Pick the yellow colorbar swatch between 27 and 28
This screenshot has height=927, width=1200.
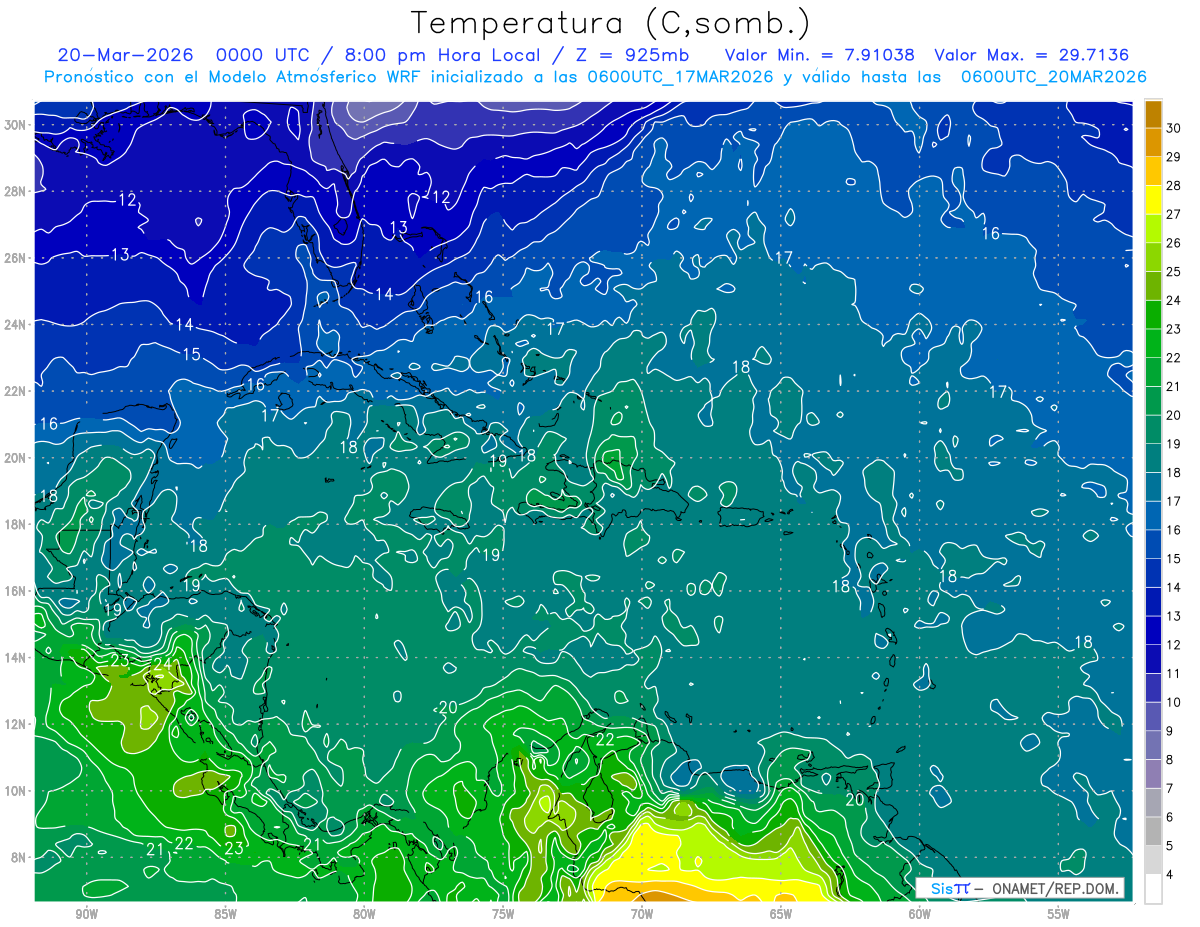pos(1153,199)
